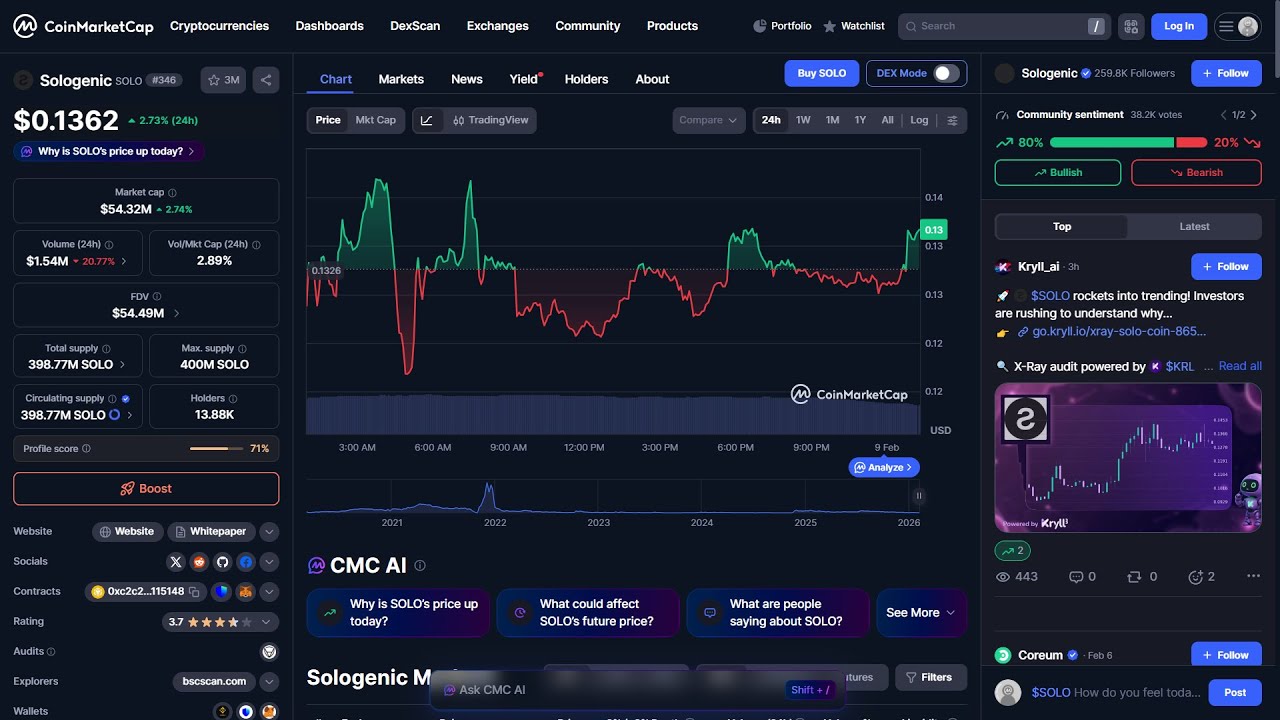The width and height of the screenshot is (1280, 720).
Task: Open the Sologenic X (Twitter) social link
Action: (x=176, y=562)
